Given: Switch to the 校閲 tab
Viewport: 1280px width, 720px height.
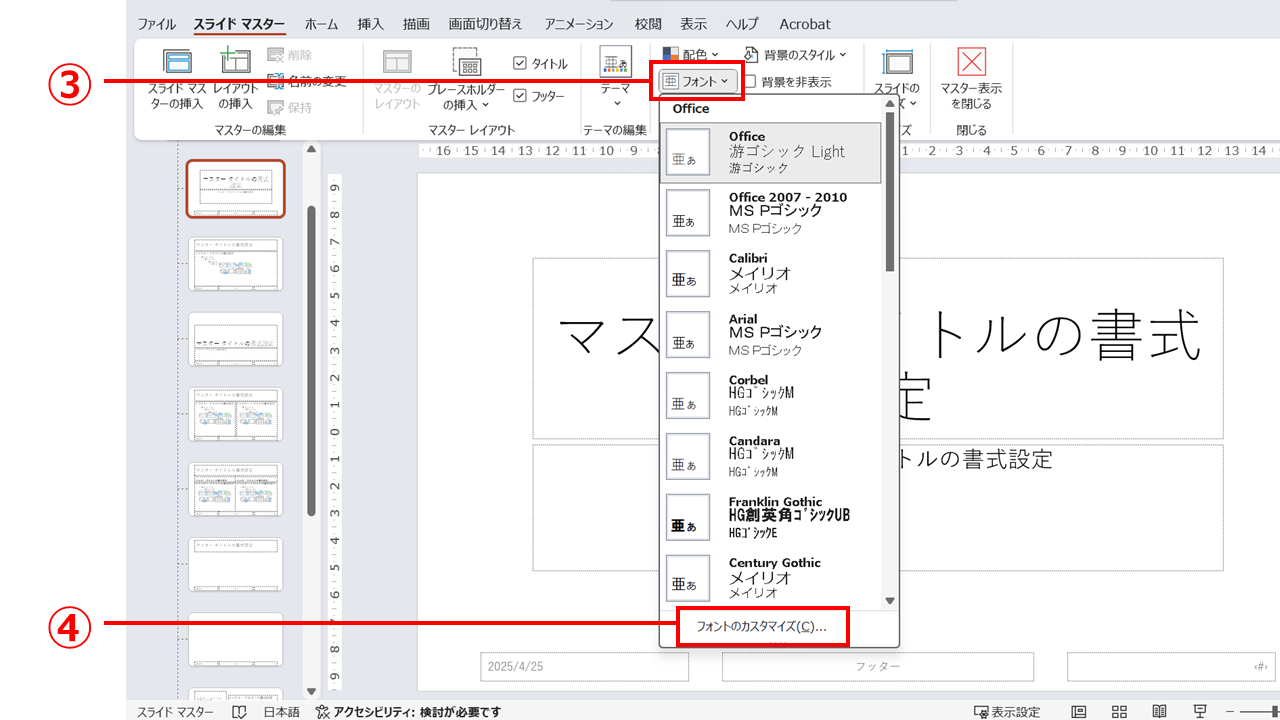Looking at the screenshot, I should pyautogui.click(x=648, y=24).
